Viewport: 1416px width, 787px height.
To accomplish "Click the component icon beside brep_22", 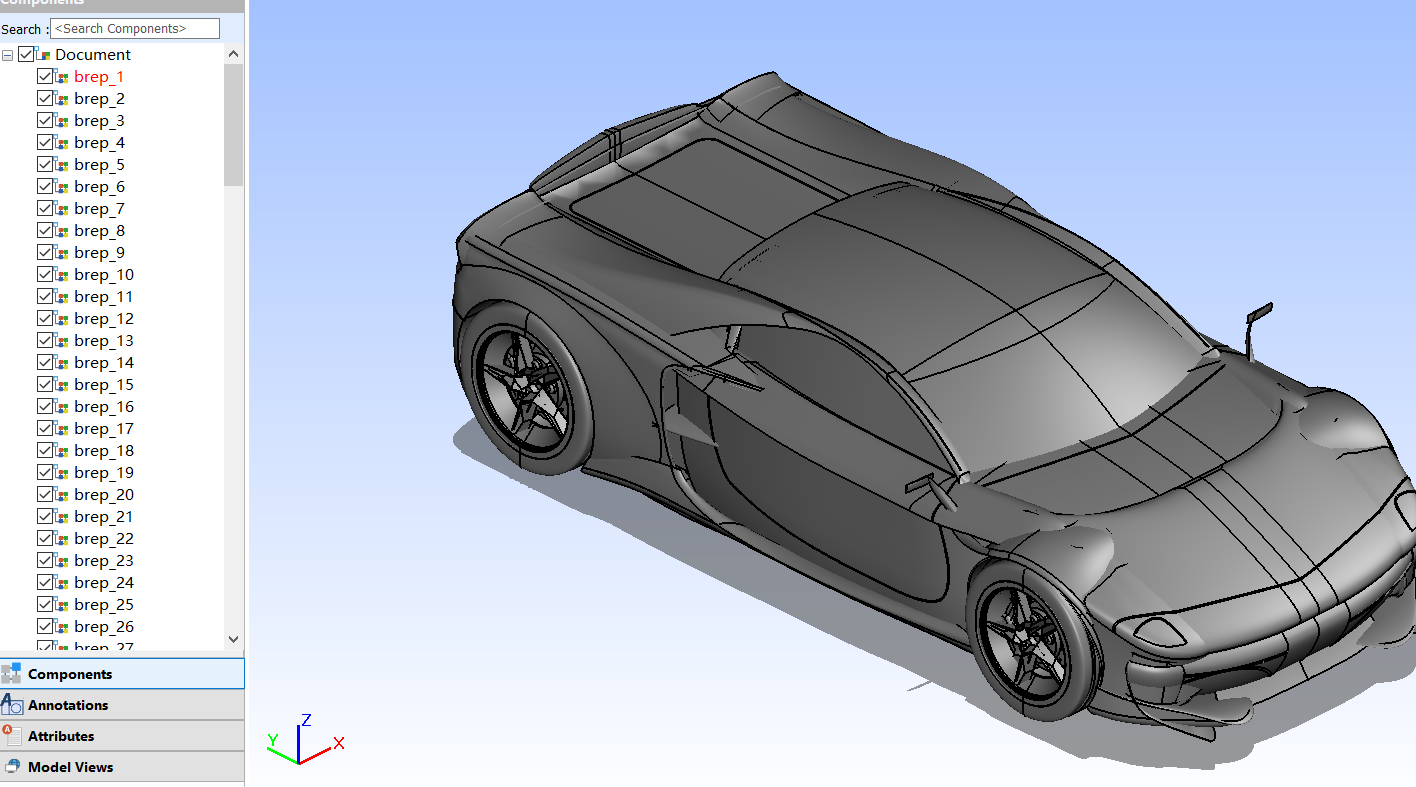I will pyautogui.click(x=62, y=538).
